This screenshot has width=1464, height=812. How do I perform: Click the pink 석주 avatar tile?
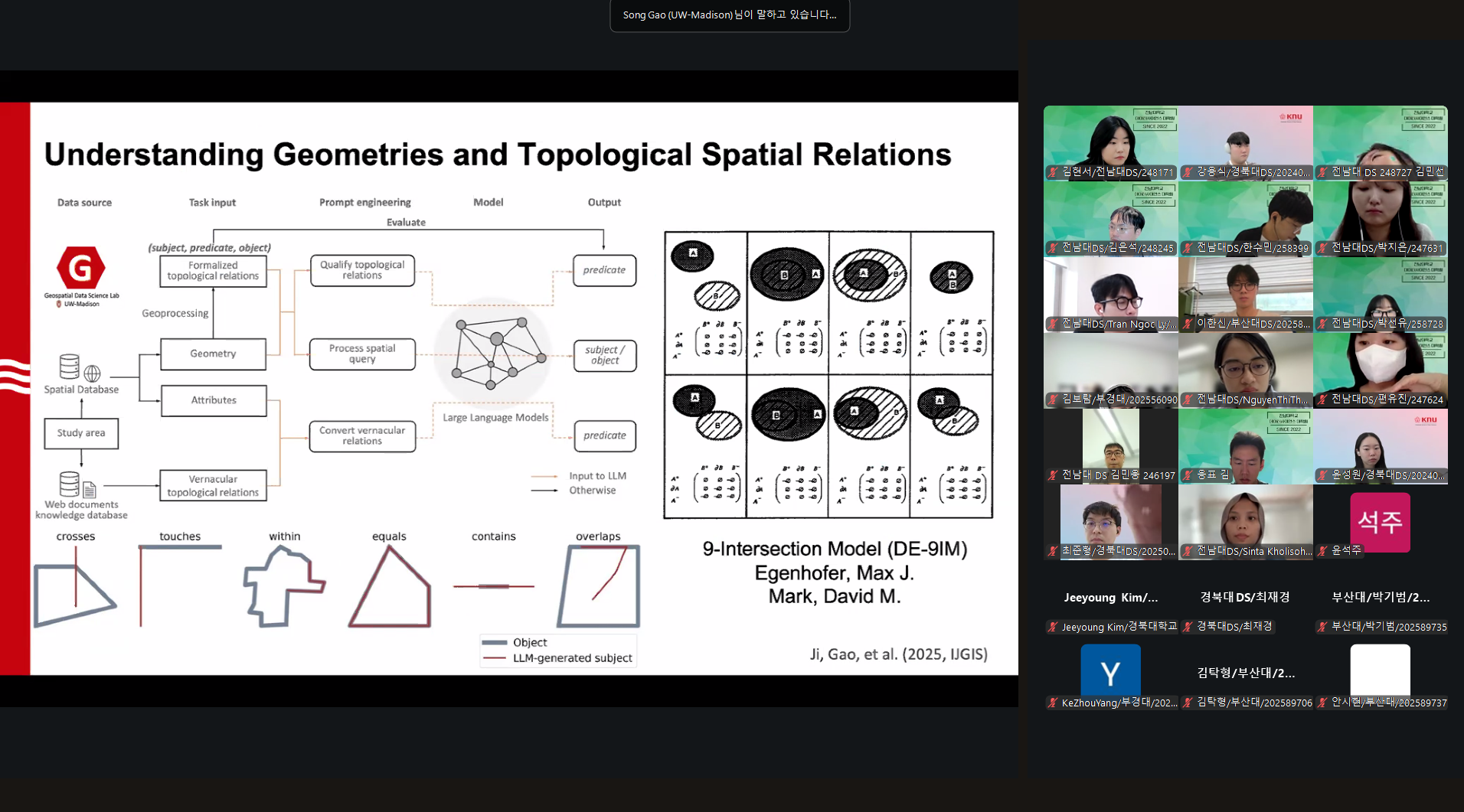(1380, 522)
